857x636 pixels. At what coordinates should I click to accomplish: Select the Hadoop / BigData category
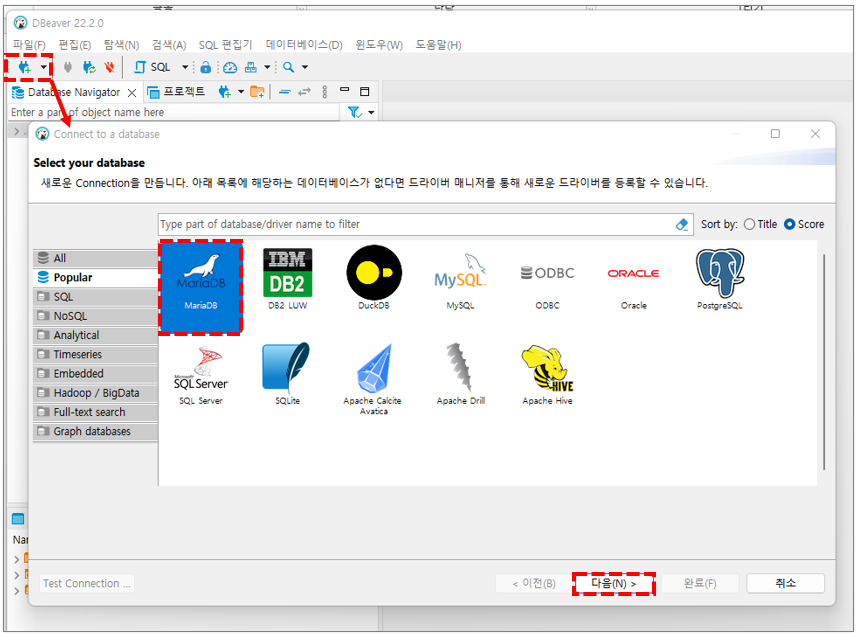pos(96,393)
